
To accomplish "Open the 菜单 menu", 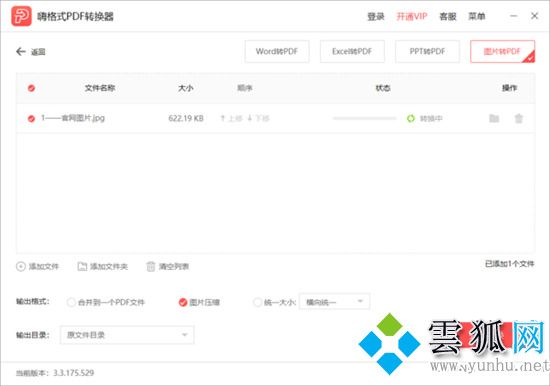I will click(x=477, y=16).
